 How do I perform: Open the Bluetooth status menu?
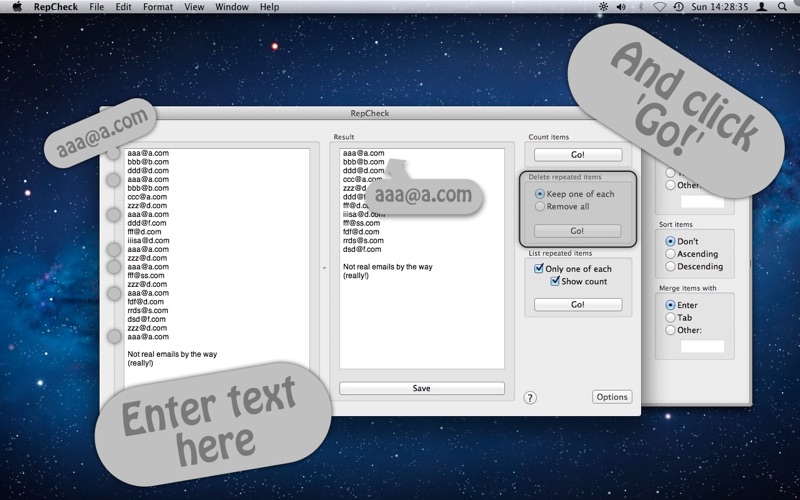641,7
